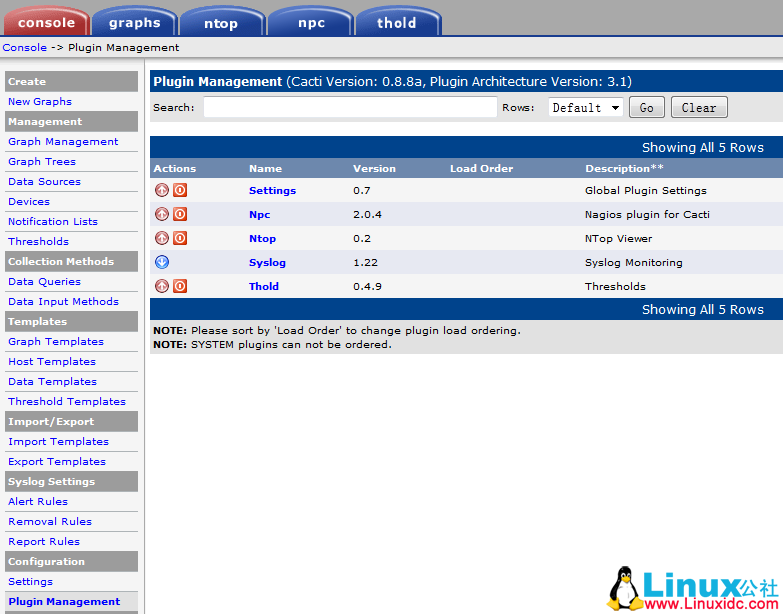The image size is (783, 614).
Task: Switch to the ntop tab
Action: pos(221,22)
